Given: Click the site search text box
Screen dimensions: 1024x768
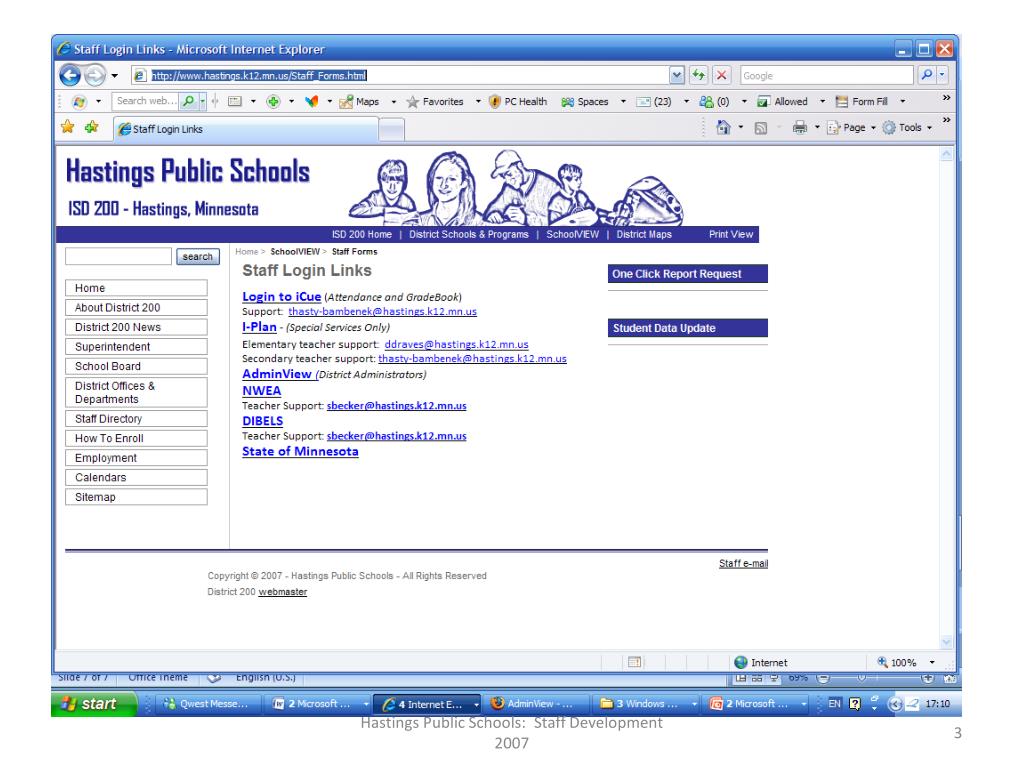Looking at the screenshot, I should [x=118, y=257].
